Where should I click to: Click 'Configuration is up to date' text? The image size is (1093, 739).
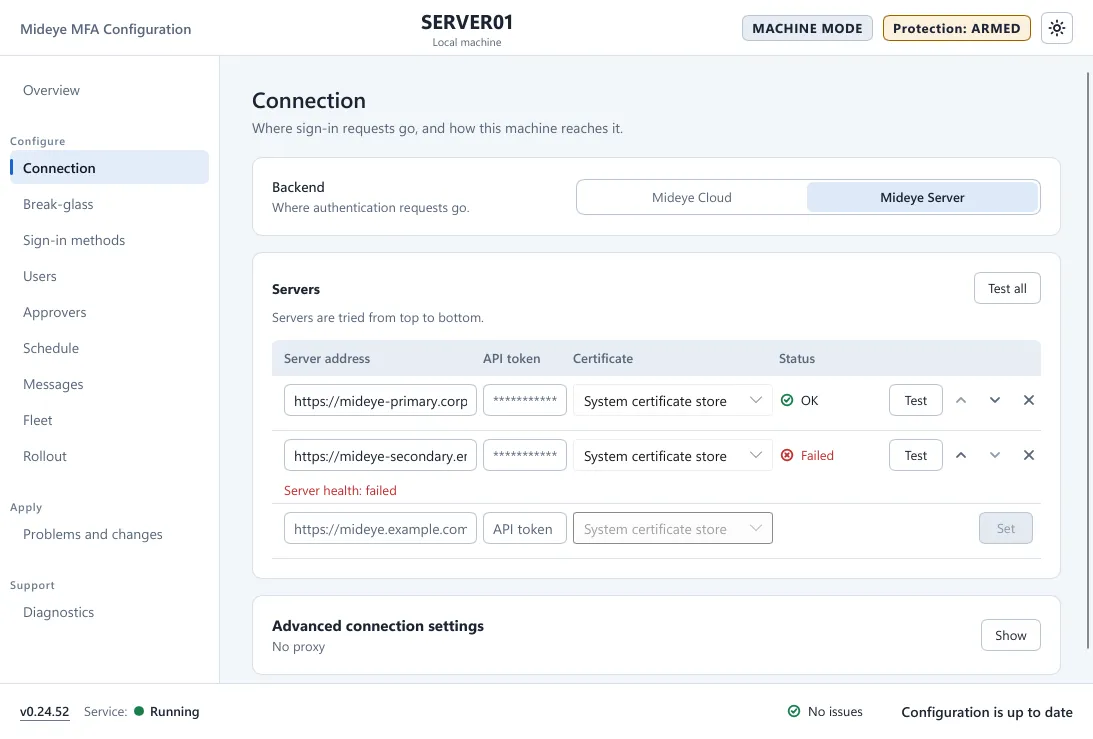pyautogui.click(x=986, y=712)
